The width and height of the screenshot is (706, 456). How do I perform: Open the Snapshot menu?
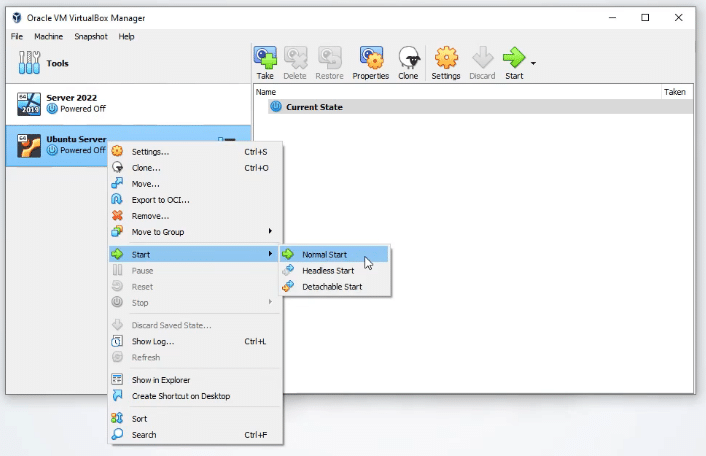pyautogui.click(x=90, y=36)
